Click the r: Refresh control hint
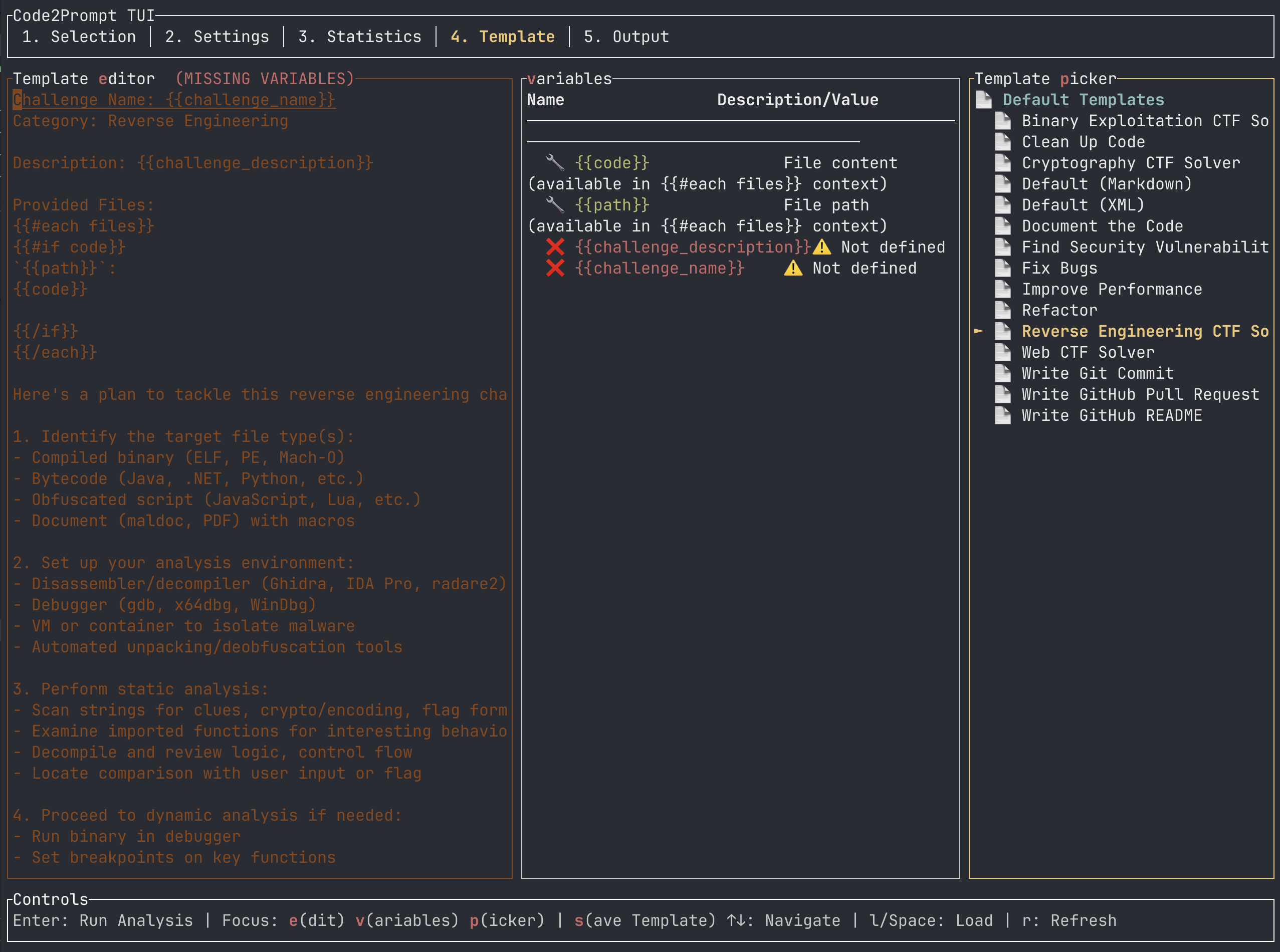The image size is (1280, 952). [x=1069, y=920]
